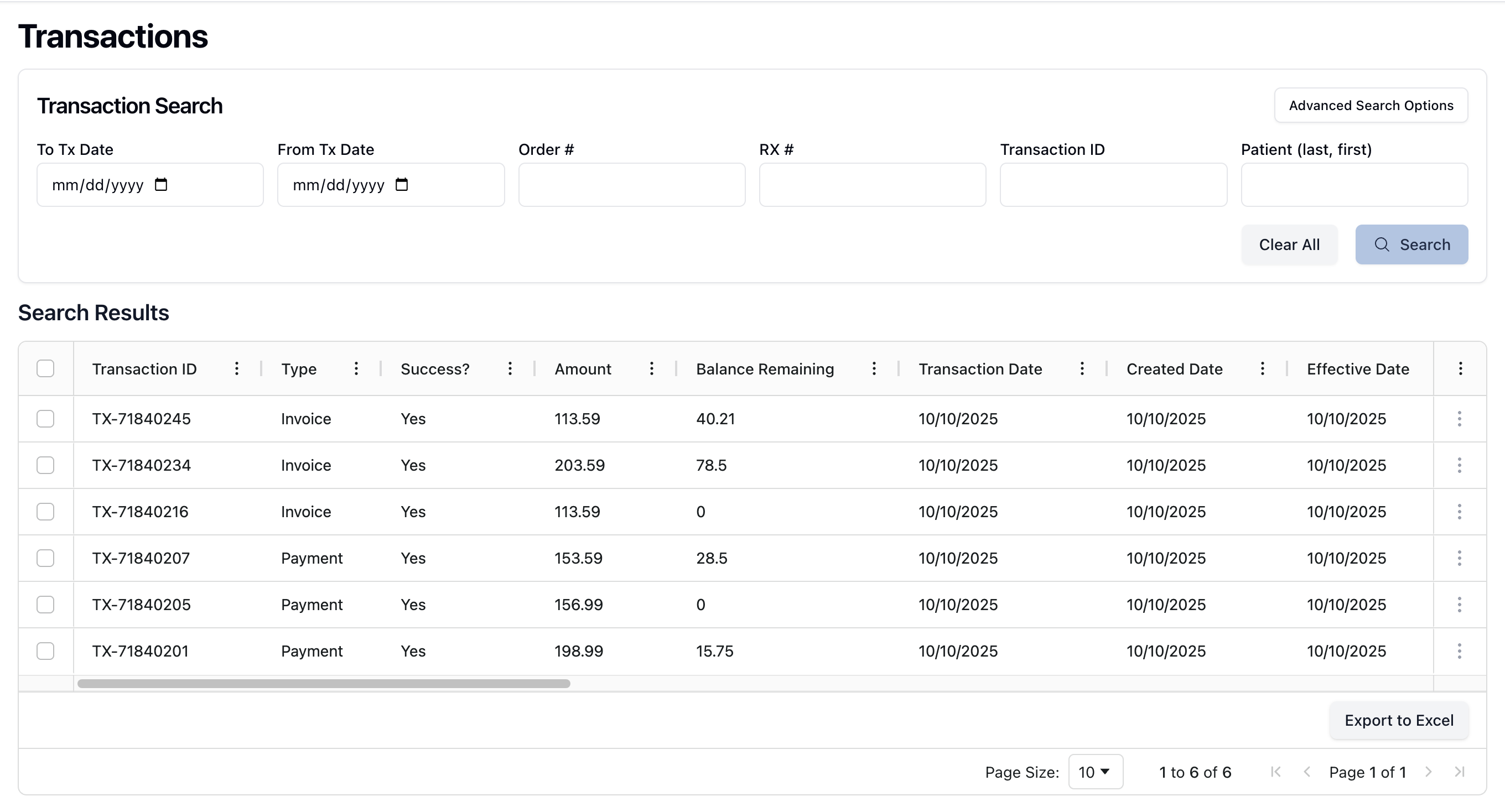Sort by Transaction Date column header
The width and height of the screenshot is (1505, 812).
tap(980, 368)
